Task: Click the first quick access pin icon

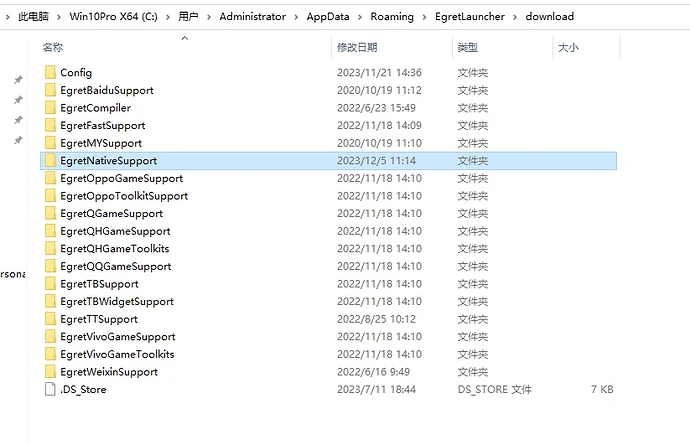Action: coord(18,80)
